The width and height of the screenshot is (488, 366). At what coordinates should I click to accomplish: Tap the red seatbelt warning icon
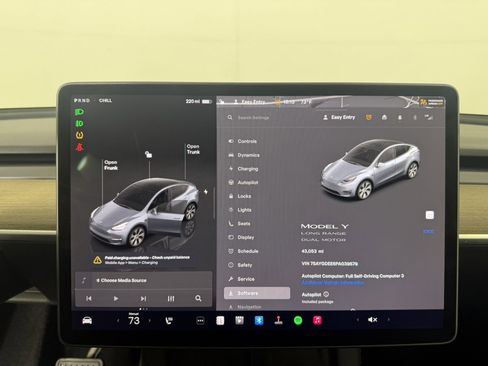[x=79, y=147]
